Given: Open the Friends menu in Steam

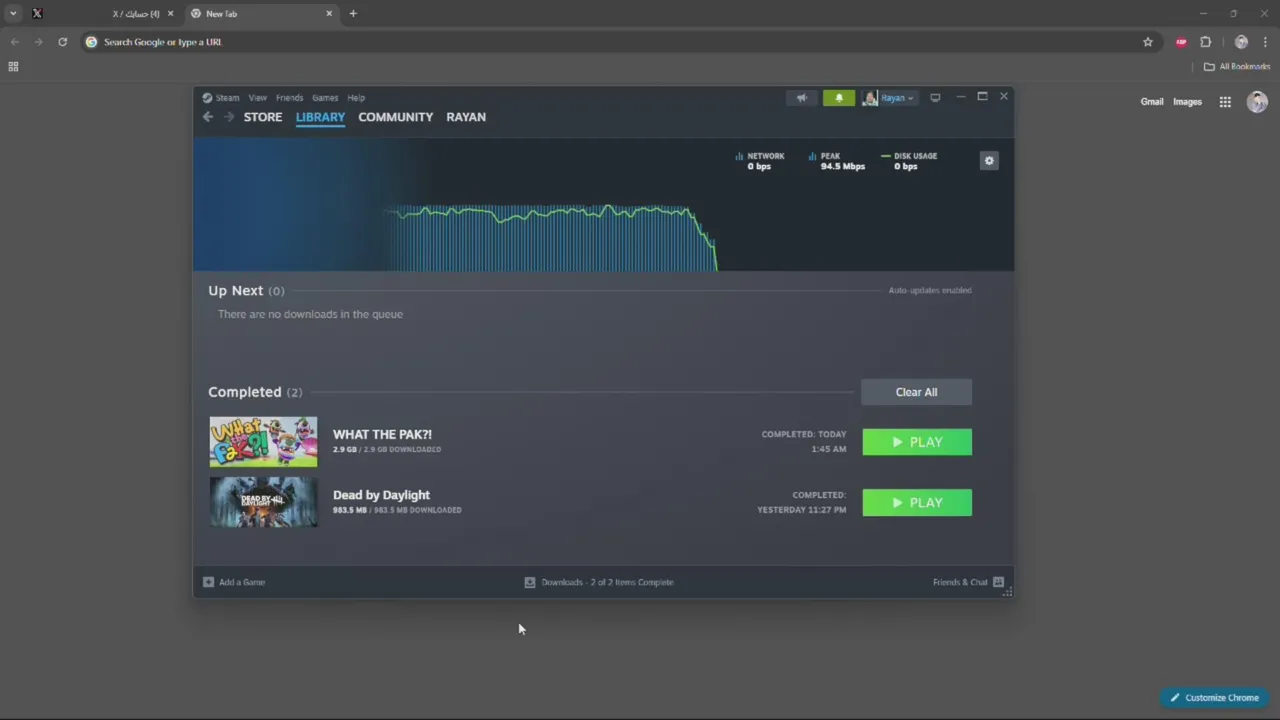Looking at the screenshot, I should [x=289, y=98].
